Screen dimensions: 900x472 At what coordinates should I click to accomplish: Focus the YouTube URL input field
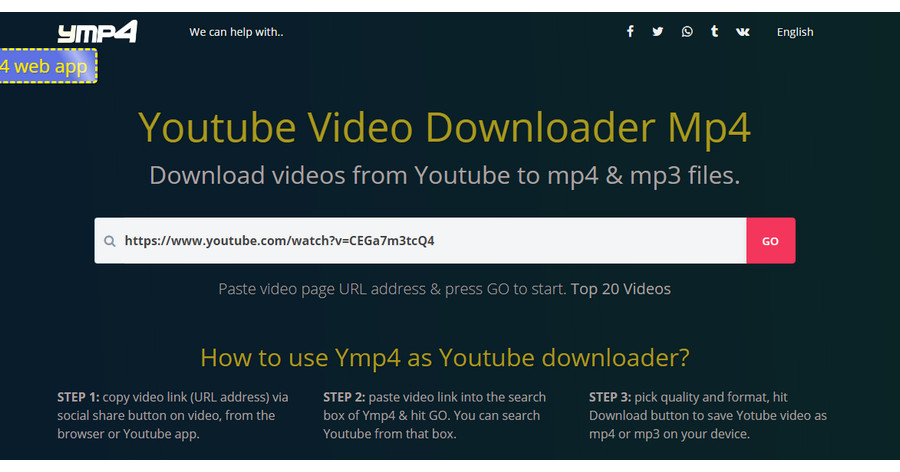420,241
